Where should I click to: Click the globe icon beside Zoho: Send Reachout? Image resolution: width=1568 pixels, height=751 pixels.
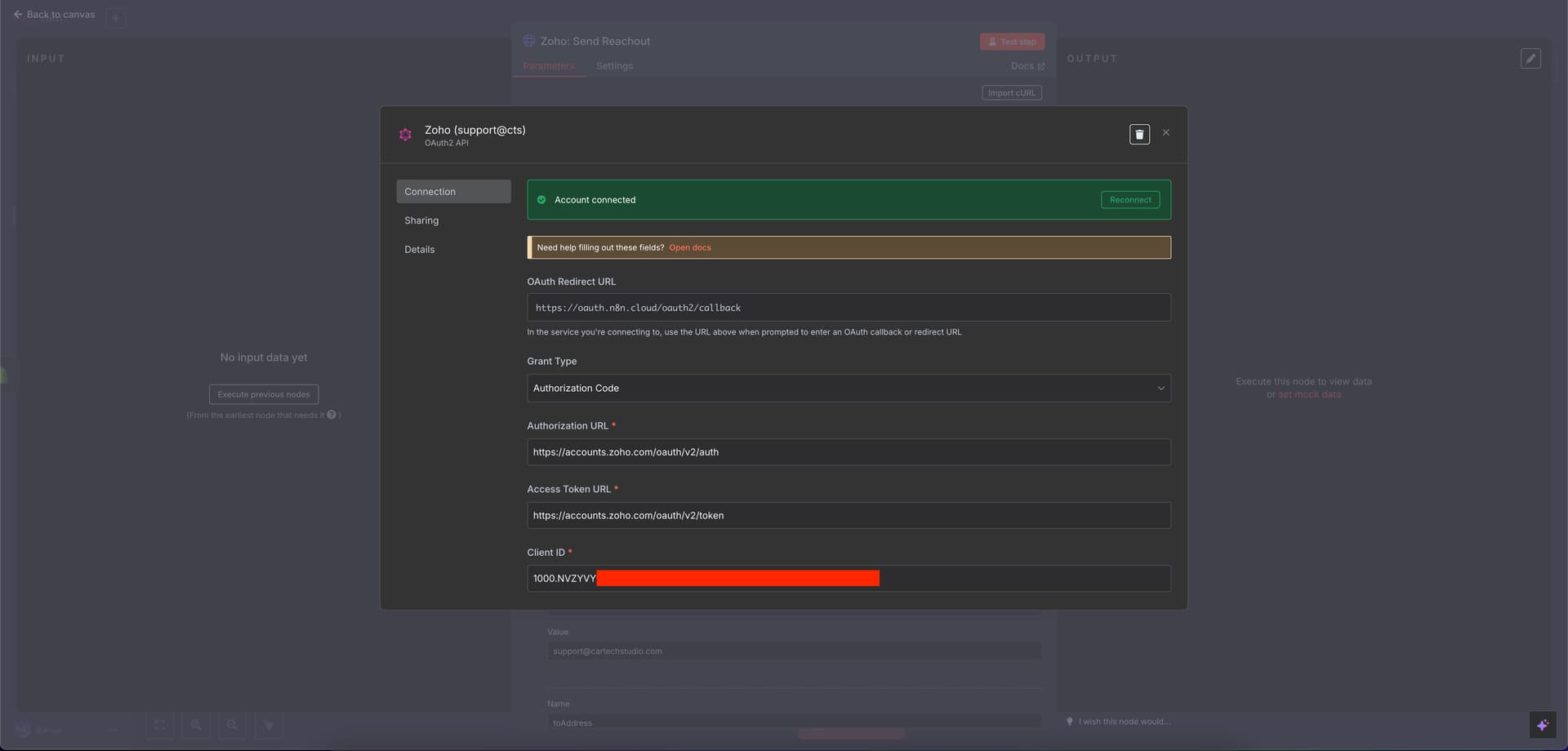click(x=529, y=41)
